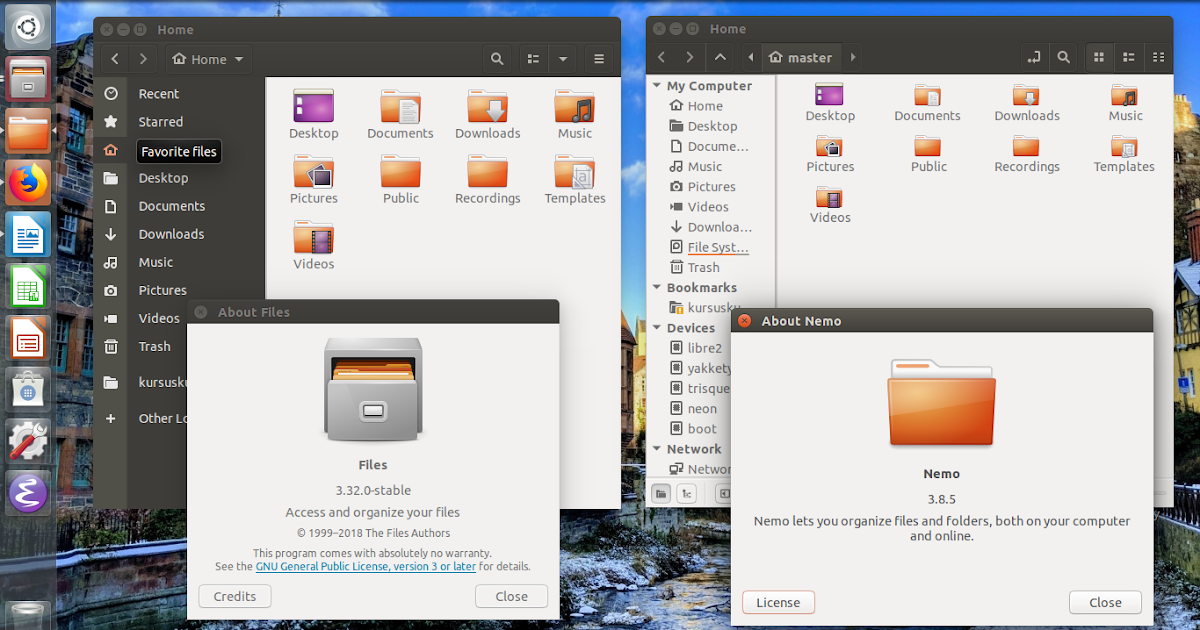This screenshot has width=1200, height=630.
Task: Click Credits in the About Files dialog
Action: [x=234, y=595]
